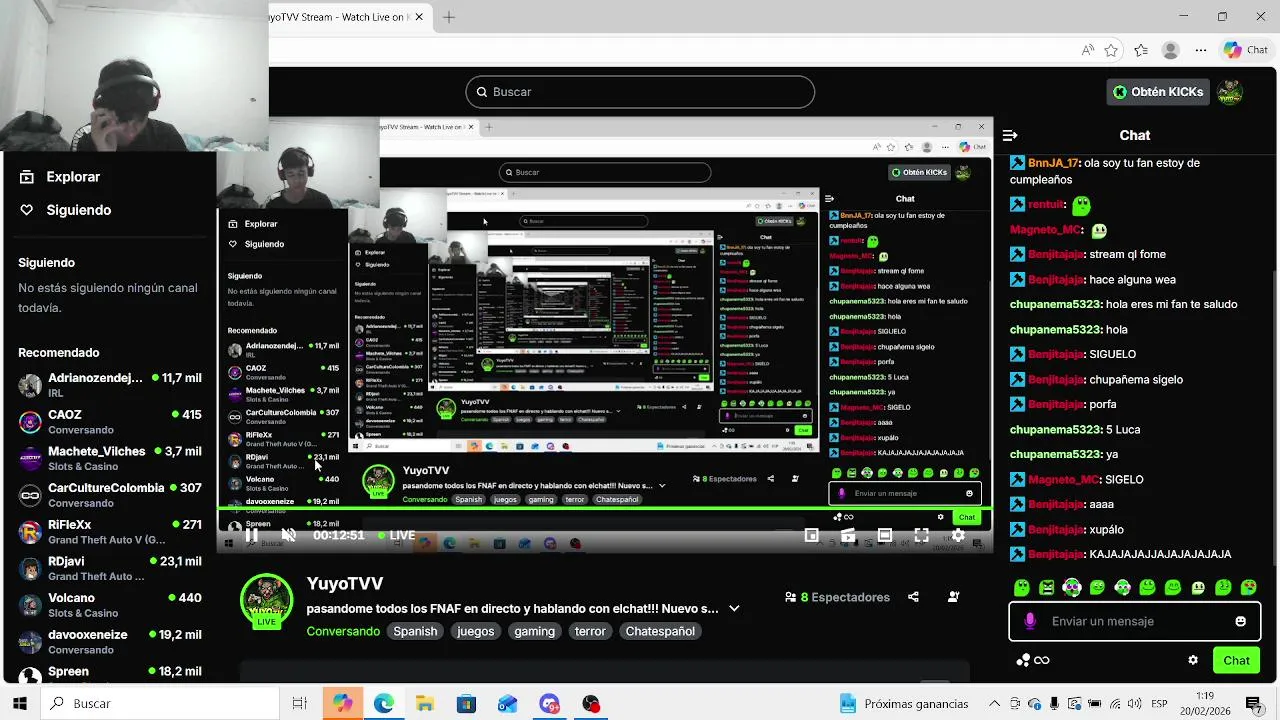This screenshot has height=720, width=1280.
Task: Click the channel points infinity icon
Action: coord(1033,660)
